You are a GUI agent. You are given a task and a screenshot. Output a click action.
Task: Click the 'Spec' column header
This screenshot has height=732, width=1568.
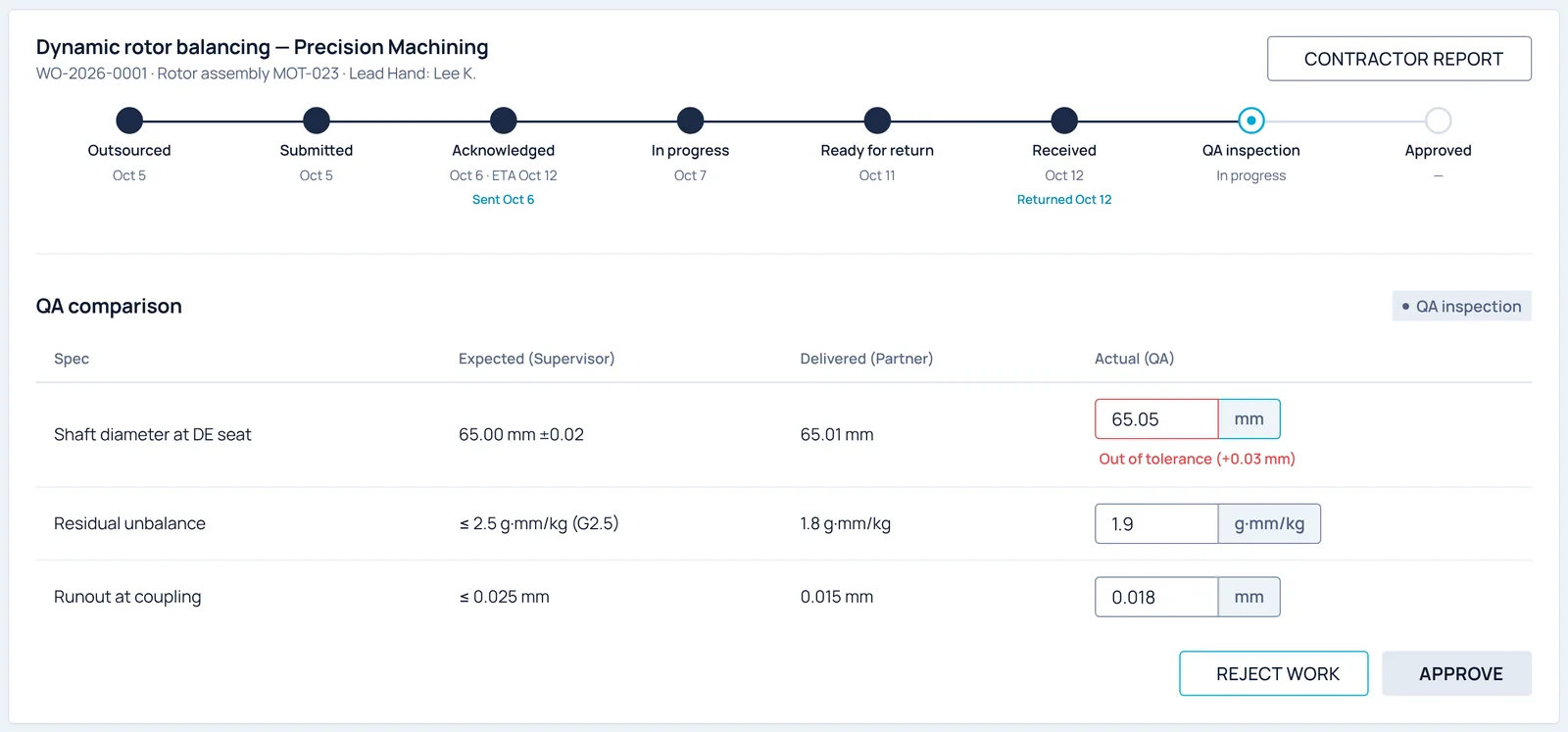(x=72, y=359)
